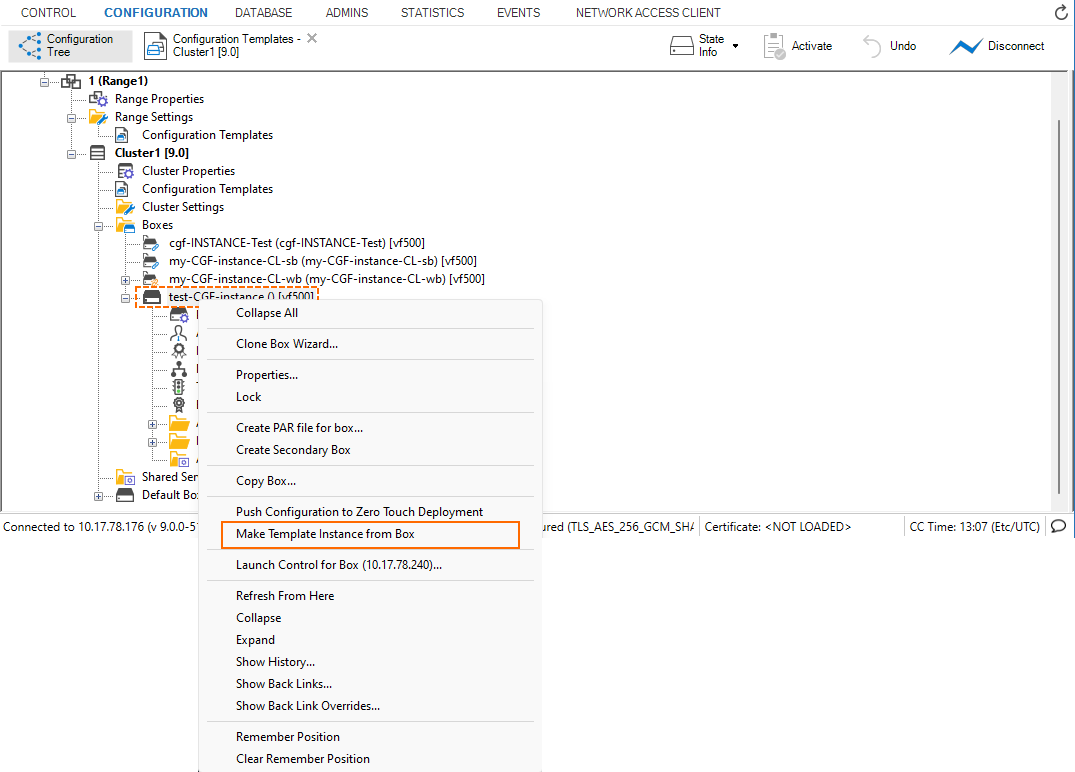Image resolution: width=1075 pixels, height=772 pixels.
Task: Expand the first folder under test-CGF-instance
Action: (152, 424)
